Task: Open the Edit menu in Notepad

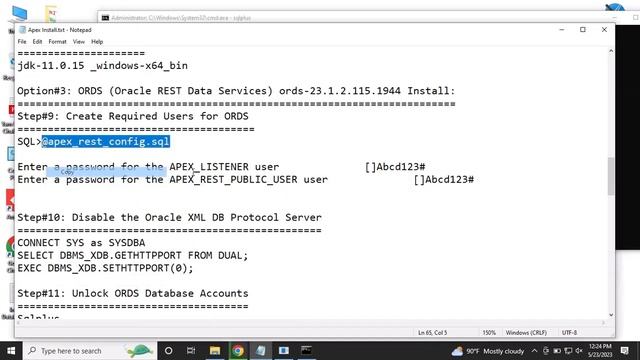Action: pos(37,42)
